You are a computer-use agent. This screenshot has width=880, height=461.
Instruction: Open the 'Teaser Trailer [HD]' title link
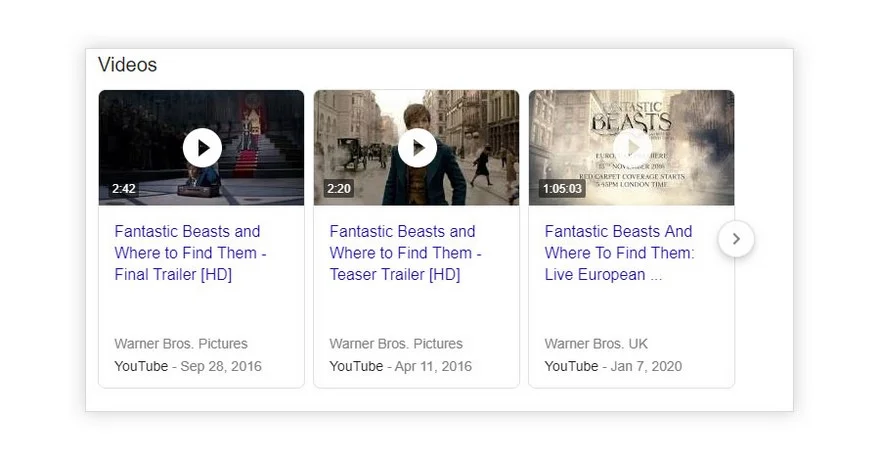click(405, 253)
